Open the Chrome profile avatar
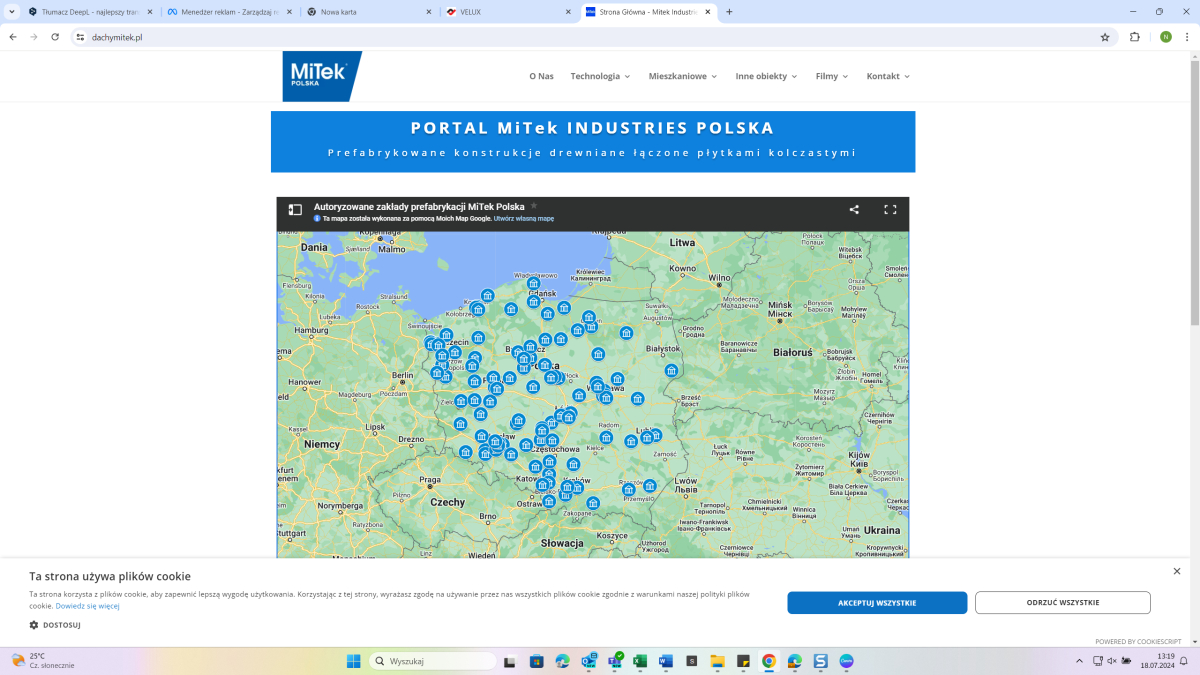1200x675 pixels. (1166, 37)
